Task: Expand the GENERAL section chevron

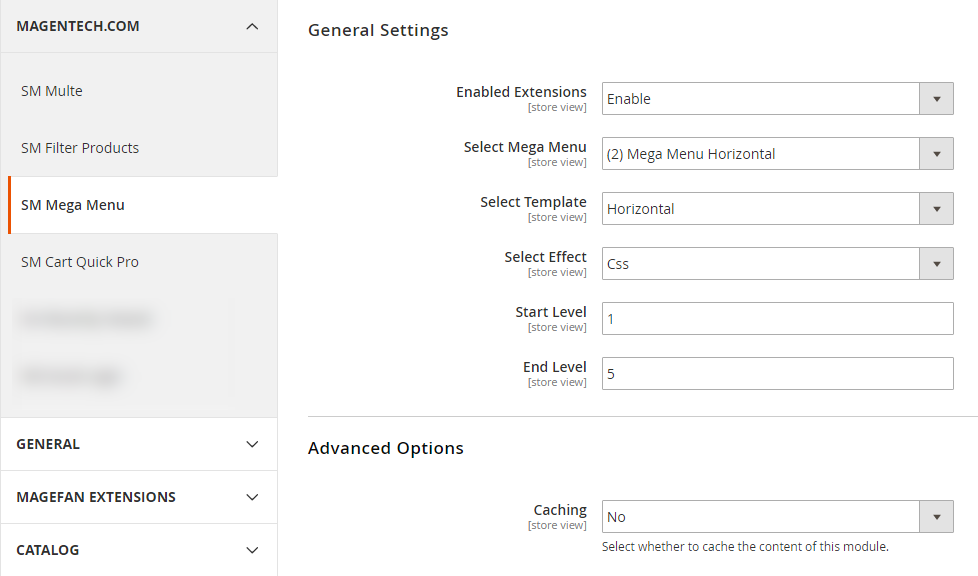Action: [252, 444]
